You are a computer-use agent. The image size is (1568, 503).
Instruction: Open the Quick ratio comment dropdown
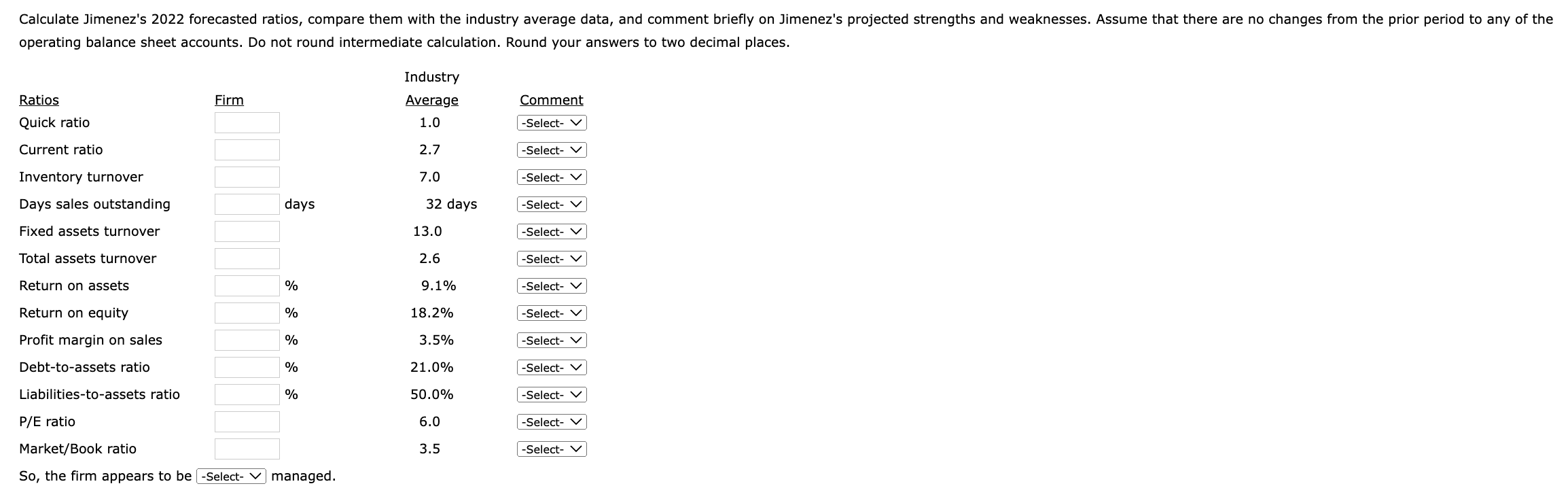550,122
